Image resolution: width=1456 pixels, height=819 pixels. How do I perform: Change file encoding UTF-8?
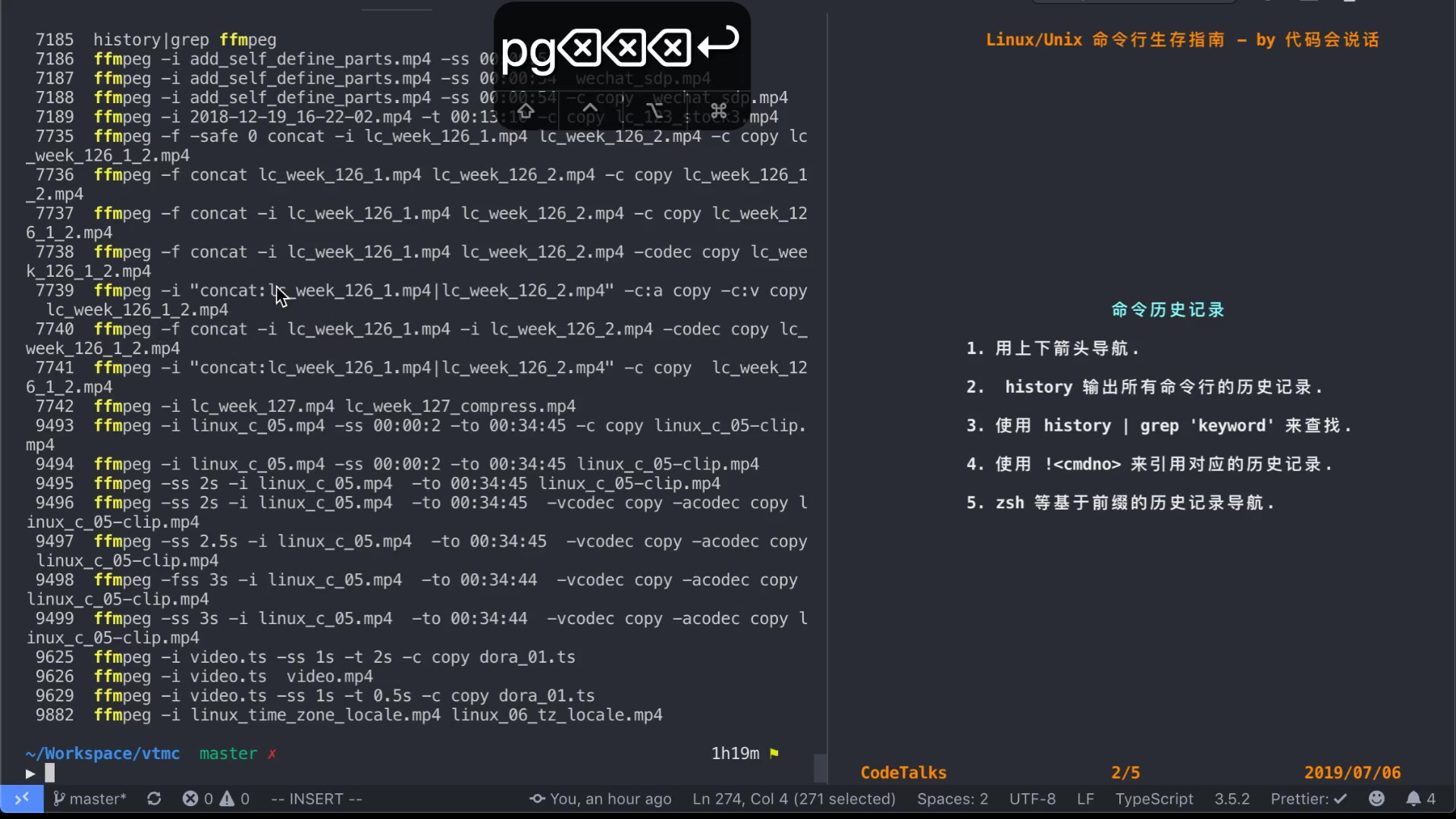coord(1032,799)
